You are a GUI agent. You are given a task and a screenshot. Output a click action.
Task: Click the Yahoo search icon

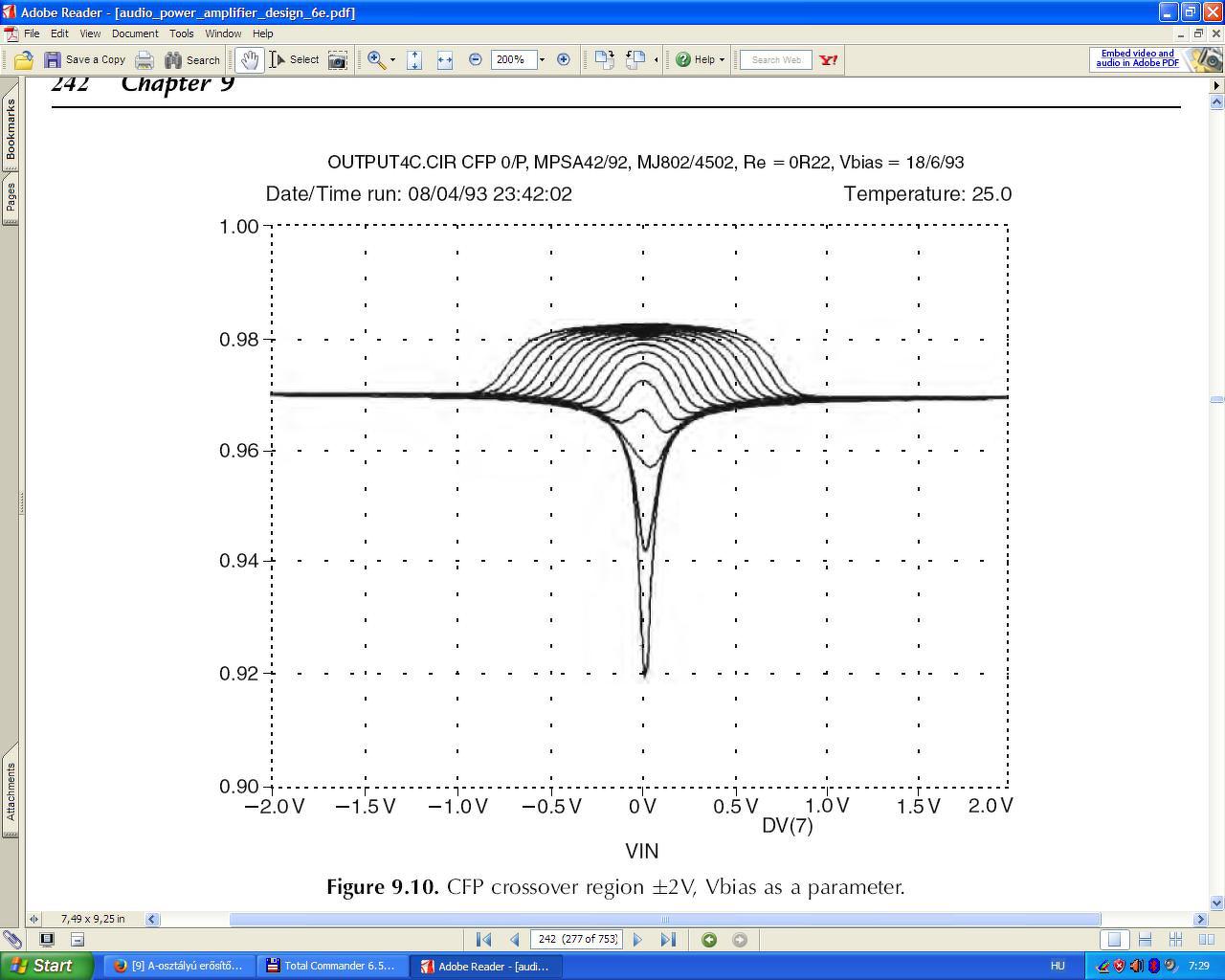point(829,59)
